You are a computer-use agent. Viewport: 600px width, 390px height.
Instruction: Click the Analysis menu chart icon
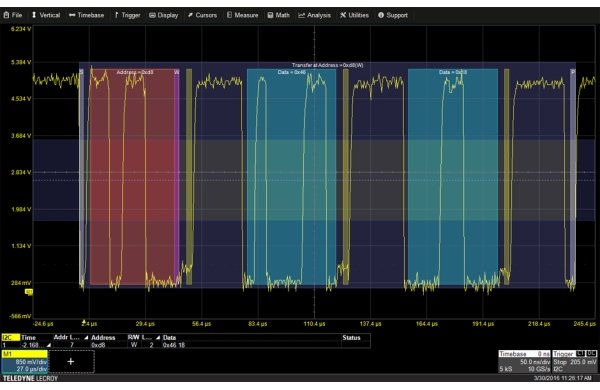click(x=302, y=15)
